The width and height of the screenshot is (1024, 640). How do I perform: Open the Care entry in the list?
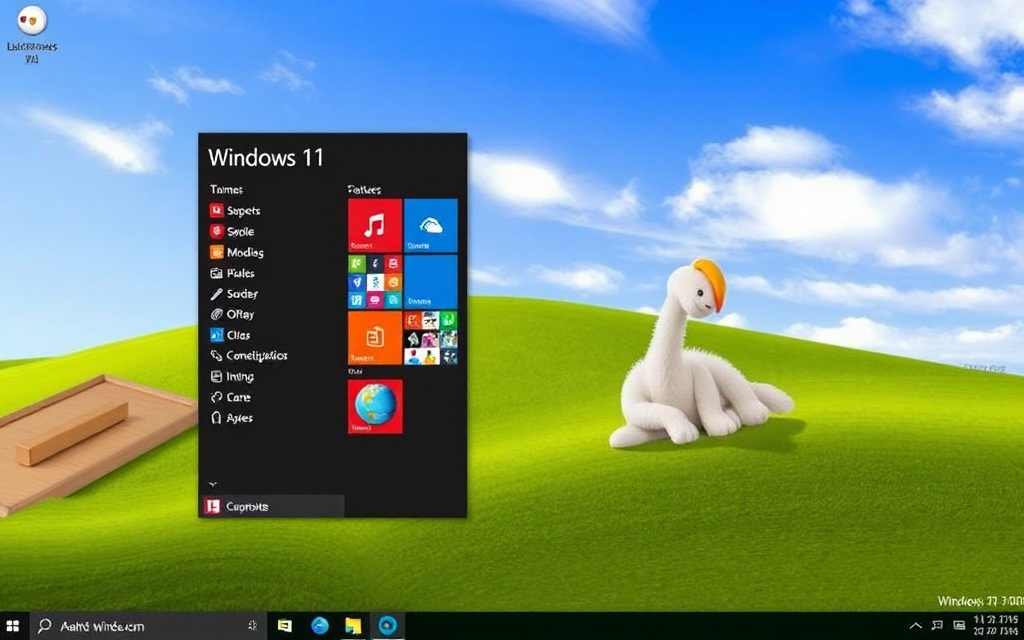point(231,397)
